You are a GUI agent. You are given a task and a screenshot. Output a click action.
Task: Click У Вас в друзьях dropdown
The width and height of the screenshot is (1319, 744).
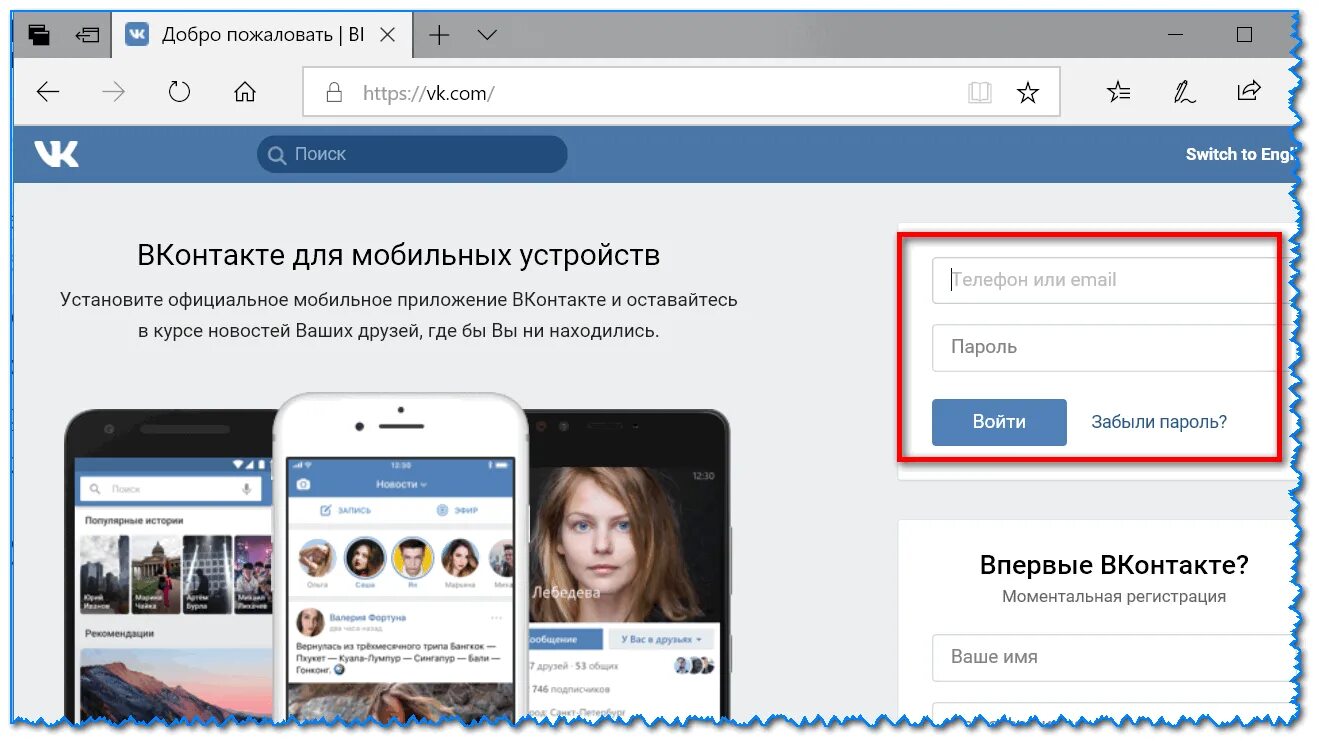tap(660, 639)
